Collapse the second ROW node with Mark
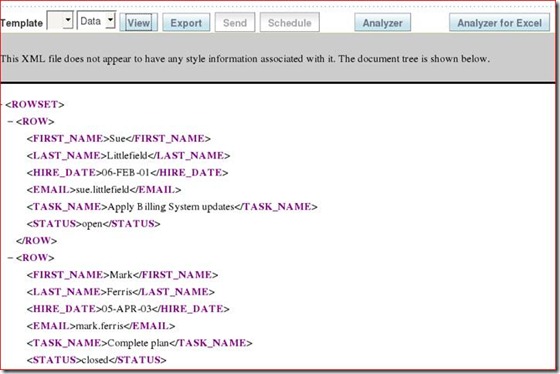This screenshot has width=560, height=374. pyautogui.click(x=10, y=258)
